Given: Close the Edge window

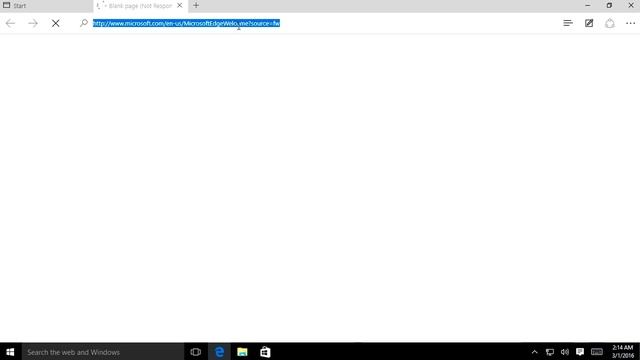Looking at the screenshot, I should pos(631,5).
